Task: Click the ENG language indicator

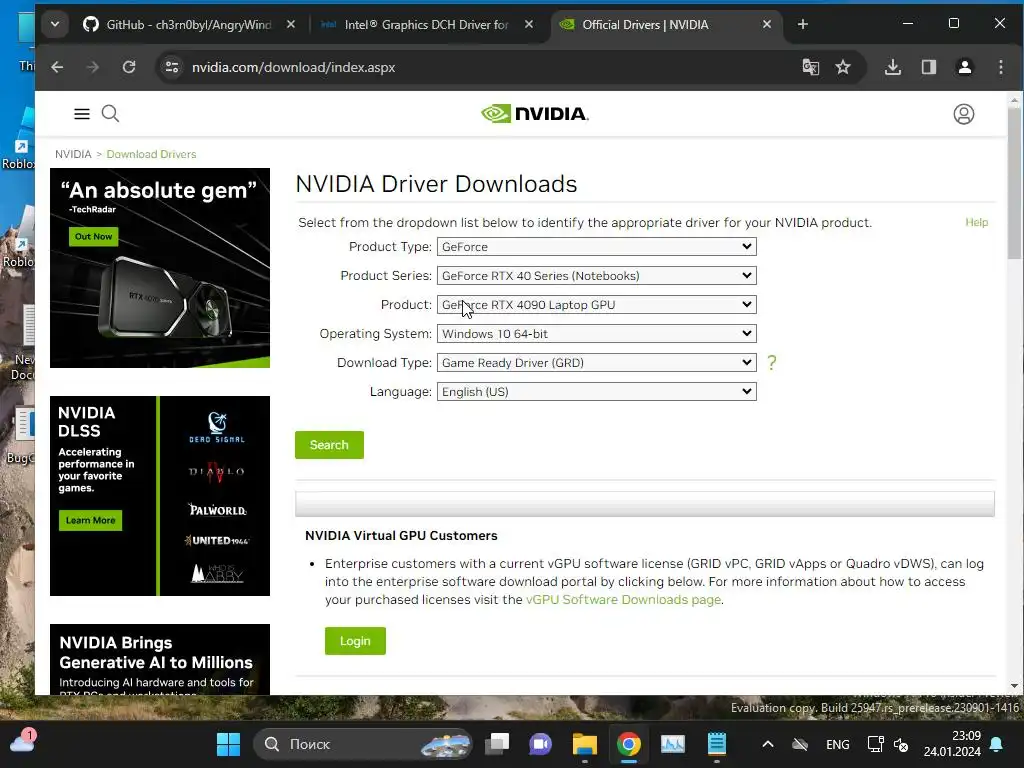Action: click(x=837, y=744)
